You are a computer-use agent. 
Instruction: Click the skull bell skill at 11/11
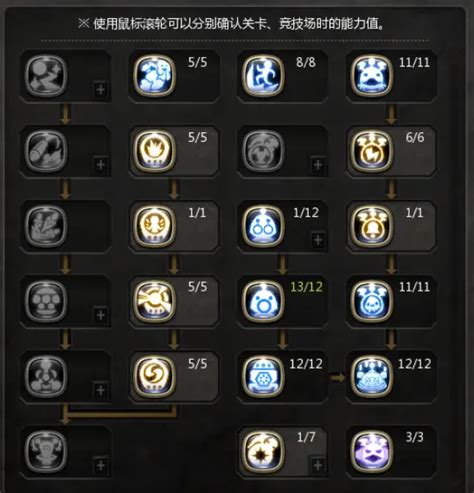(x=372, y=301)
